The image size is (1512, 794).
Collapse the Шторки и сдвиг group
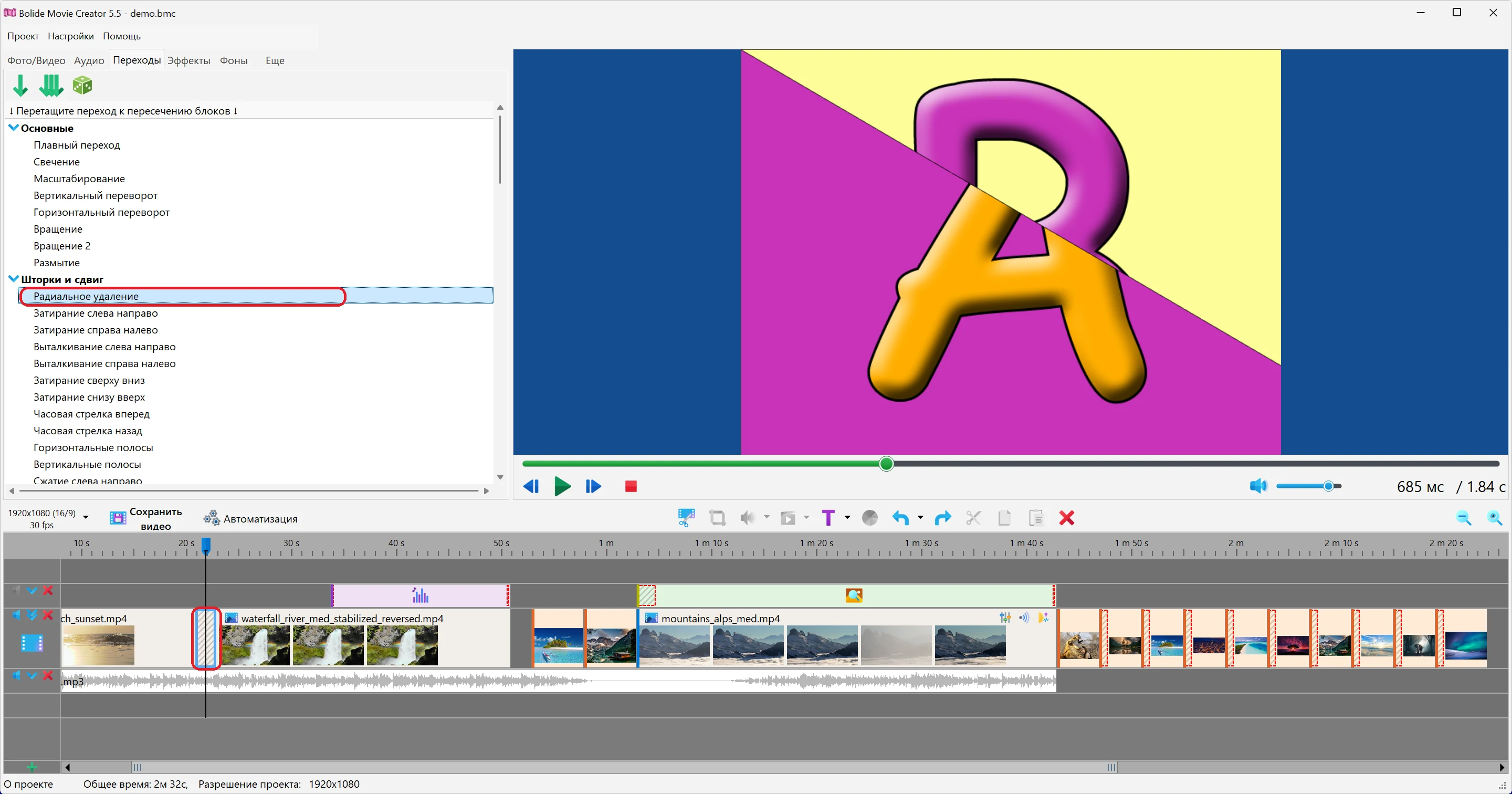[14, 279]
